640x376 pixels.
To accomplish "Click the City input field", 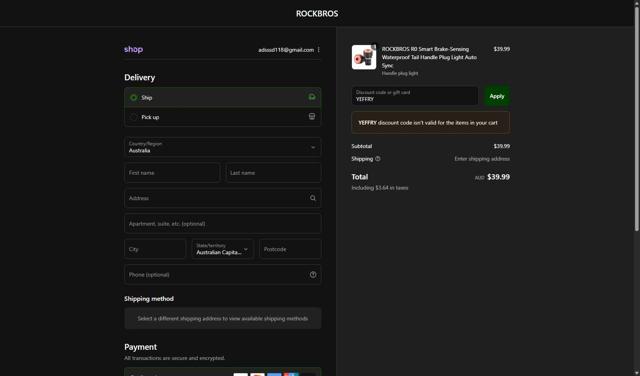I will 155,249.
